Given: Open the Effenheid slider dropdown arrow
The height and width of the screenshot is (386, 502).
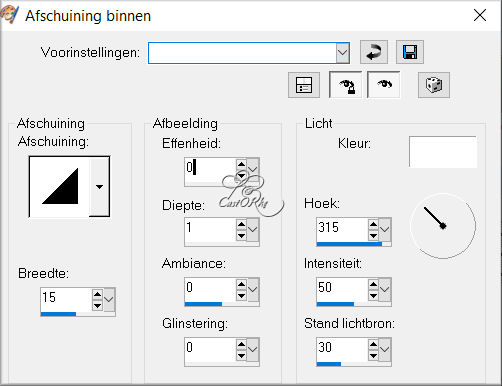Looking at the screenshot, I should click(x=253, y=169).
